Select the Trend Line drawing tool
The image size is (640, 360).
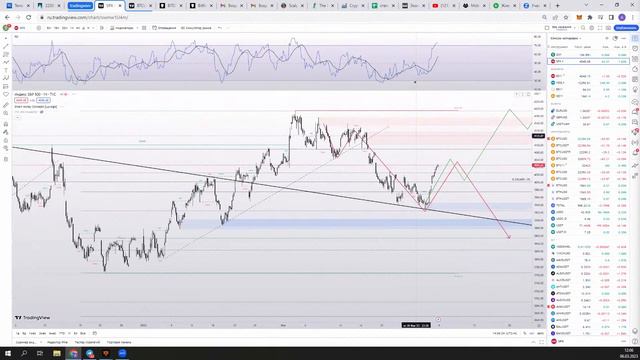tap(6, 46)
